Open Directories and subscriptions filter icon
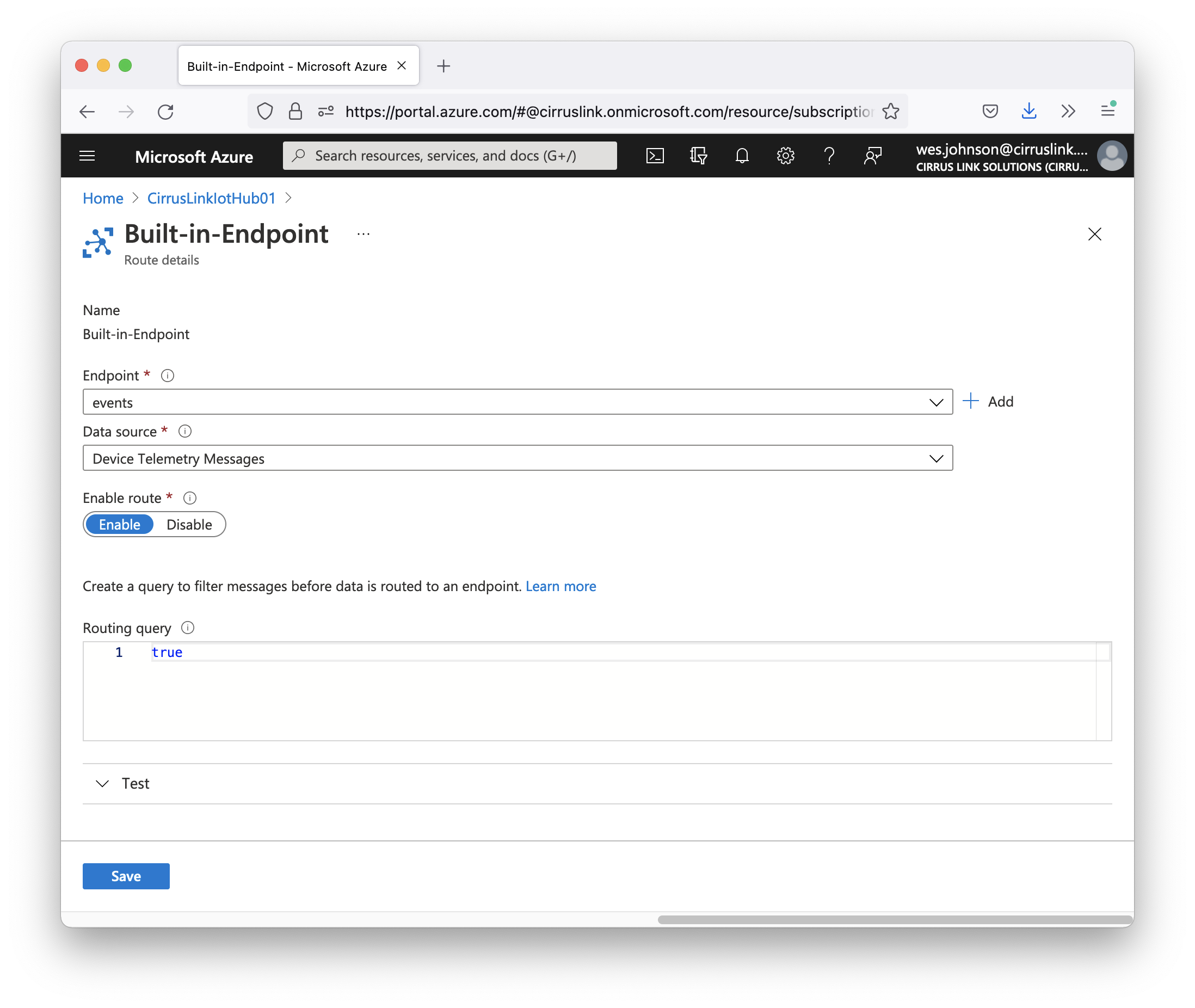Viewport: 1195px width, 1008px height. point(698,156)
